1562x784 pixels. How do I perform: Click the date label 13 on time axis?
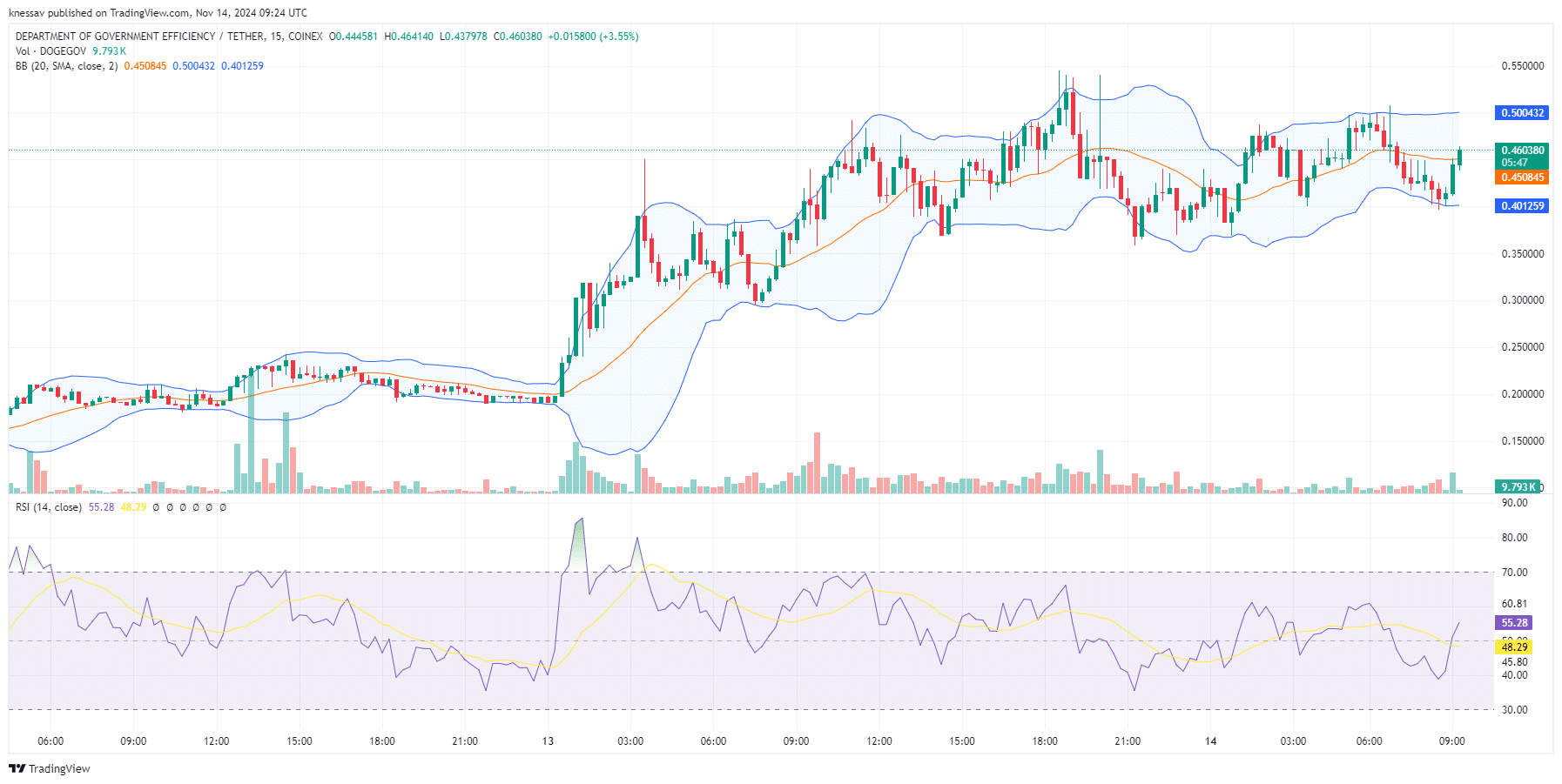point(548,741)
